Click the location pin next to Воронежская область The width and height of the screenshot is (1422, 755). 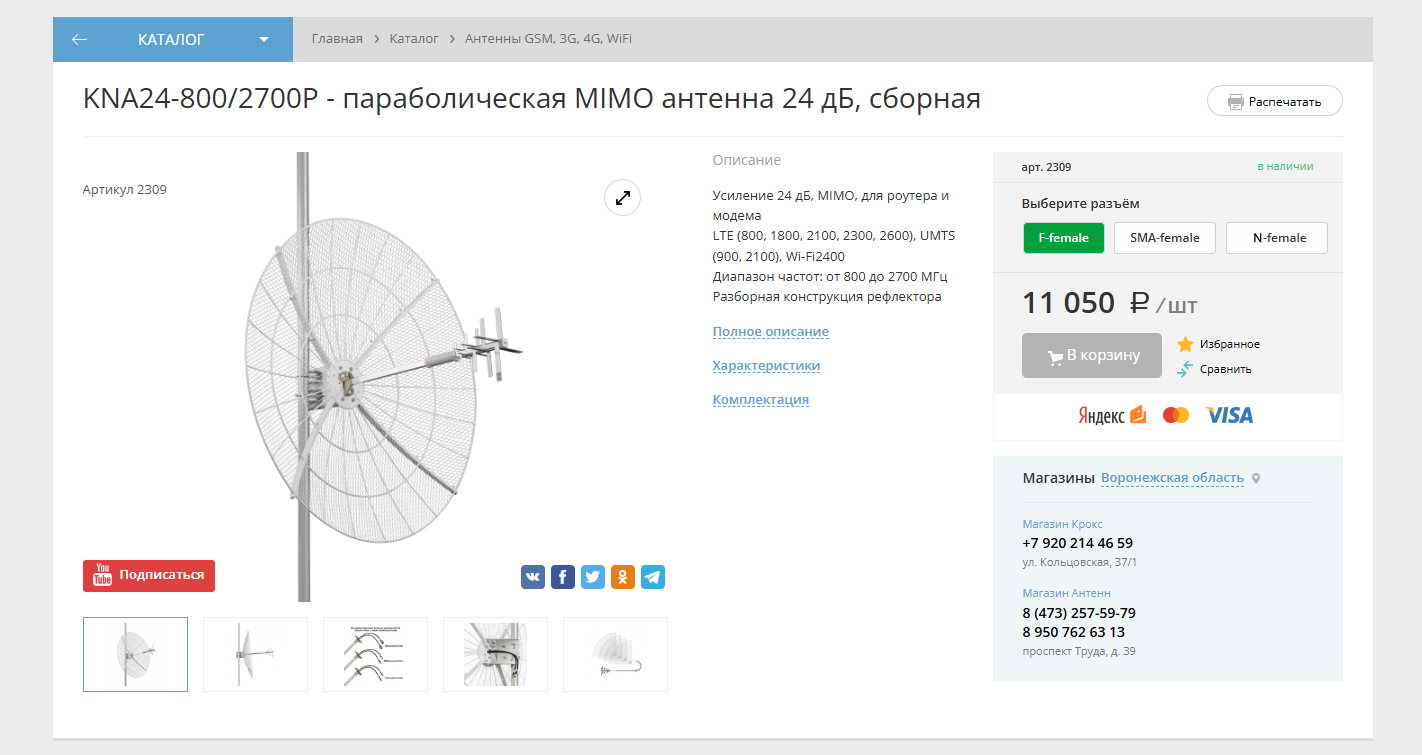pos(1256,478)
